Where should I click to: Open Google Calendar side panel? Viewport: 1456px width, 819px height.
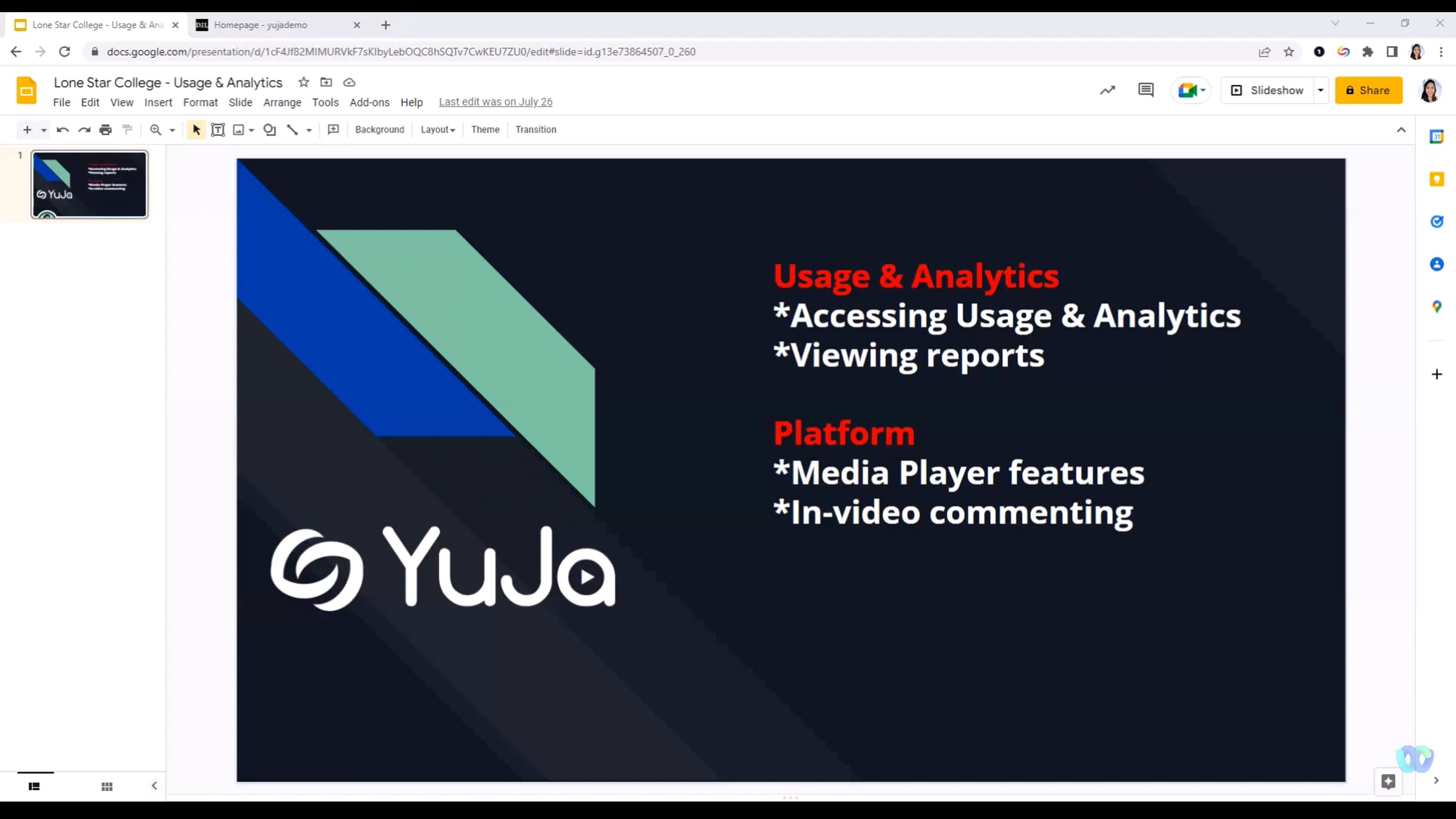1437,136
